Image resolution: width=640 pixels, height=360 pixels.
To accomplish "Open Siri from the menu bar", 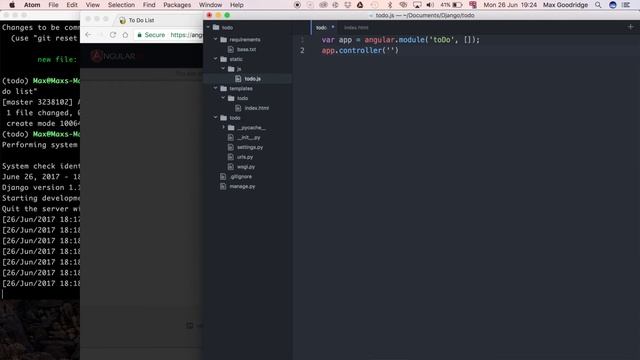I will (x=612, y=5).
